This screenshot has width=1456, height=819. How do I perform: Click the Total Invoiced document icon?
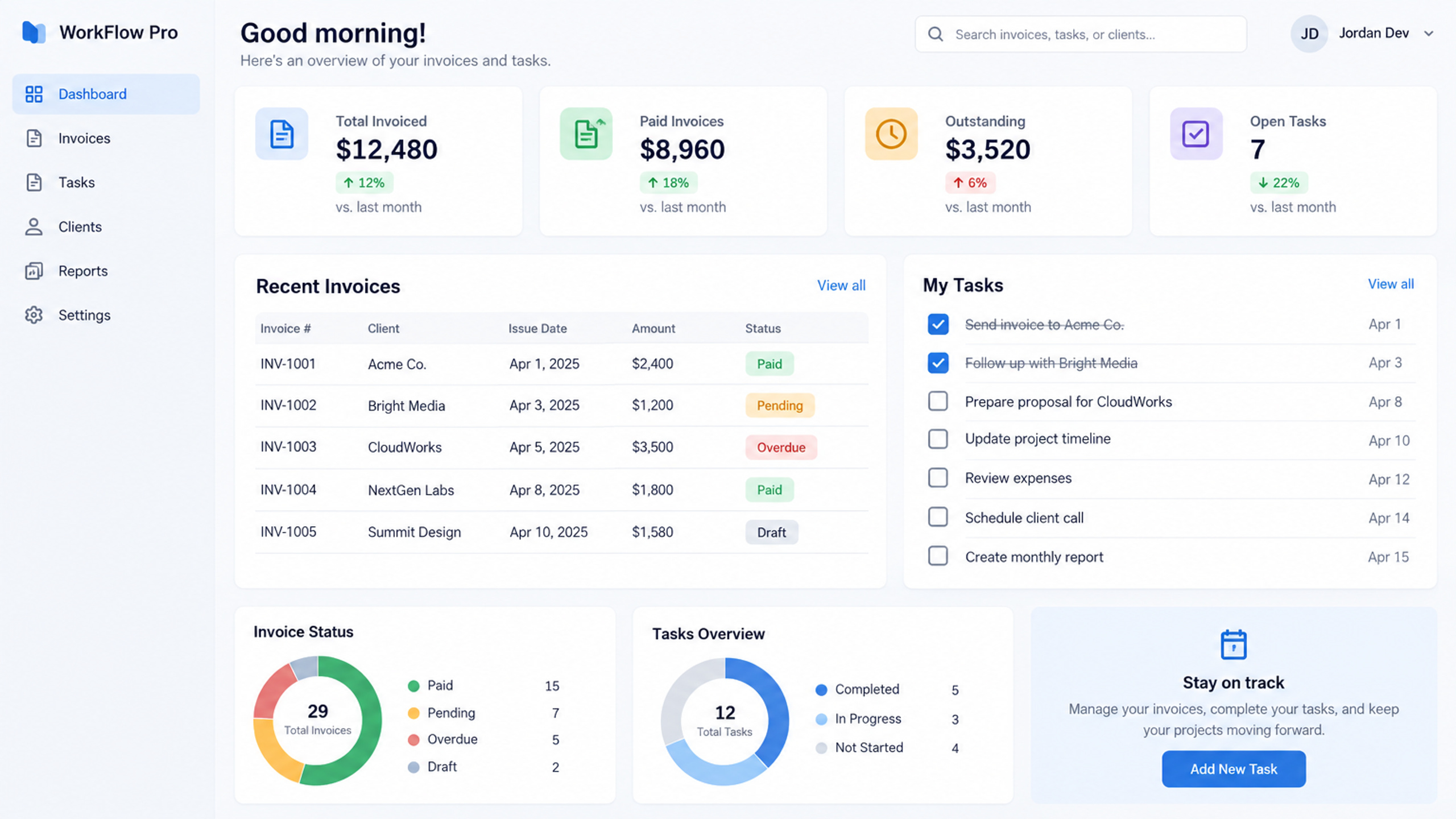pyautogui.click(x=282, y=134)
